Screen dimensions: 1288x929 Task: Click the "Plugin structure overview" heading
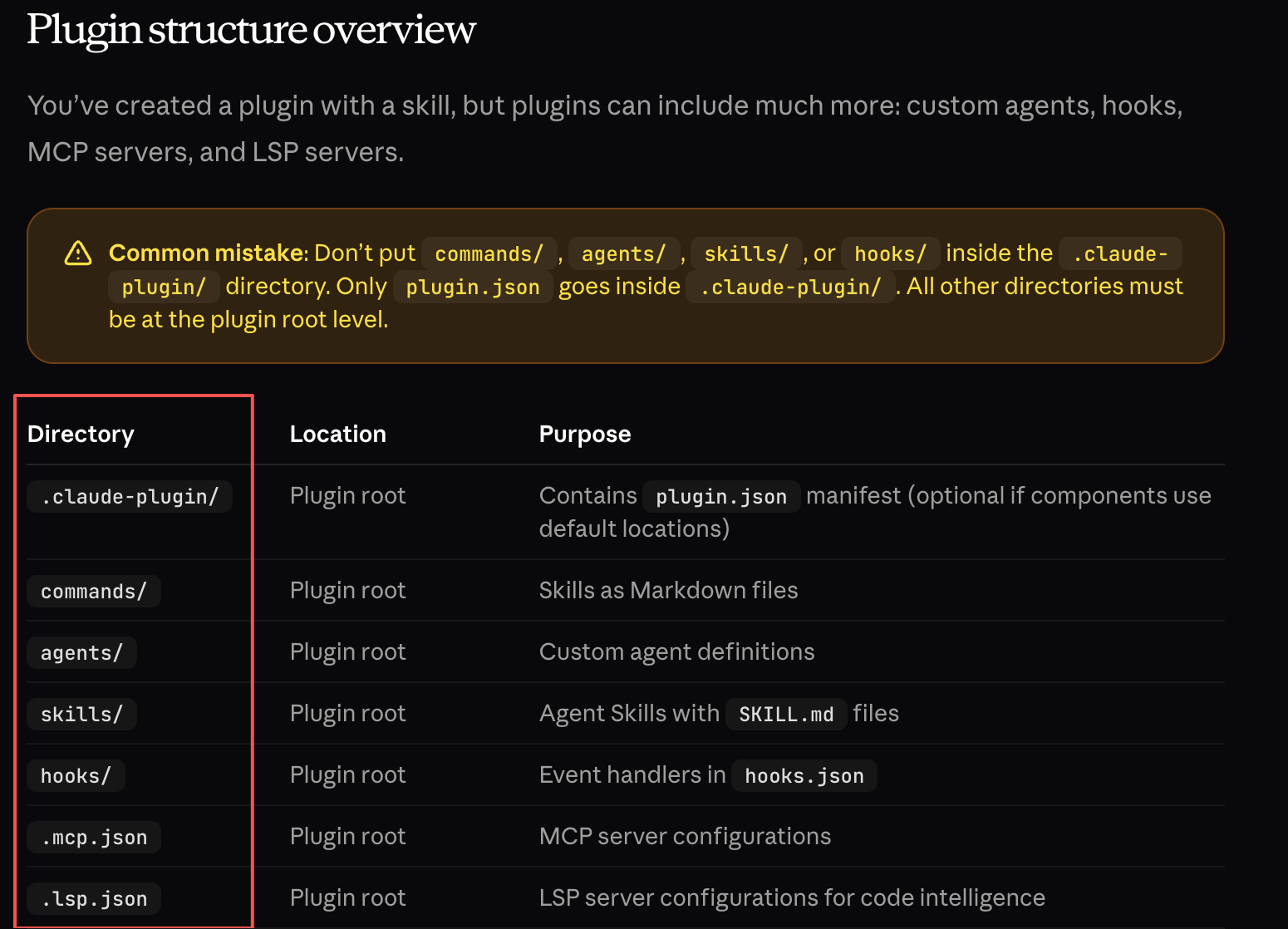tap(251, 30)
